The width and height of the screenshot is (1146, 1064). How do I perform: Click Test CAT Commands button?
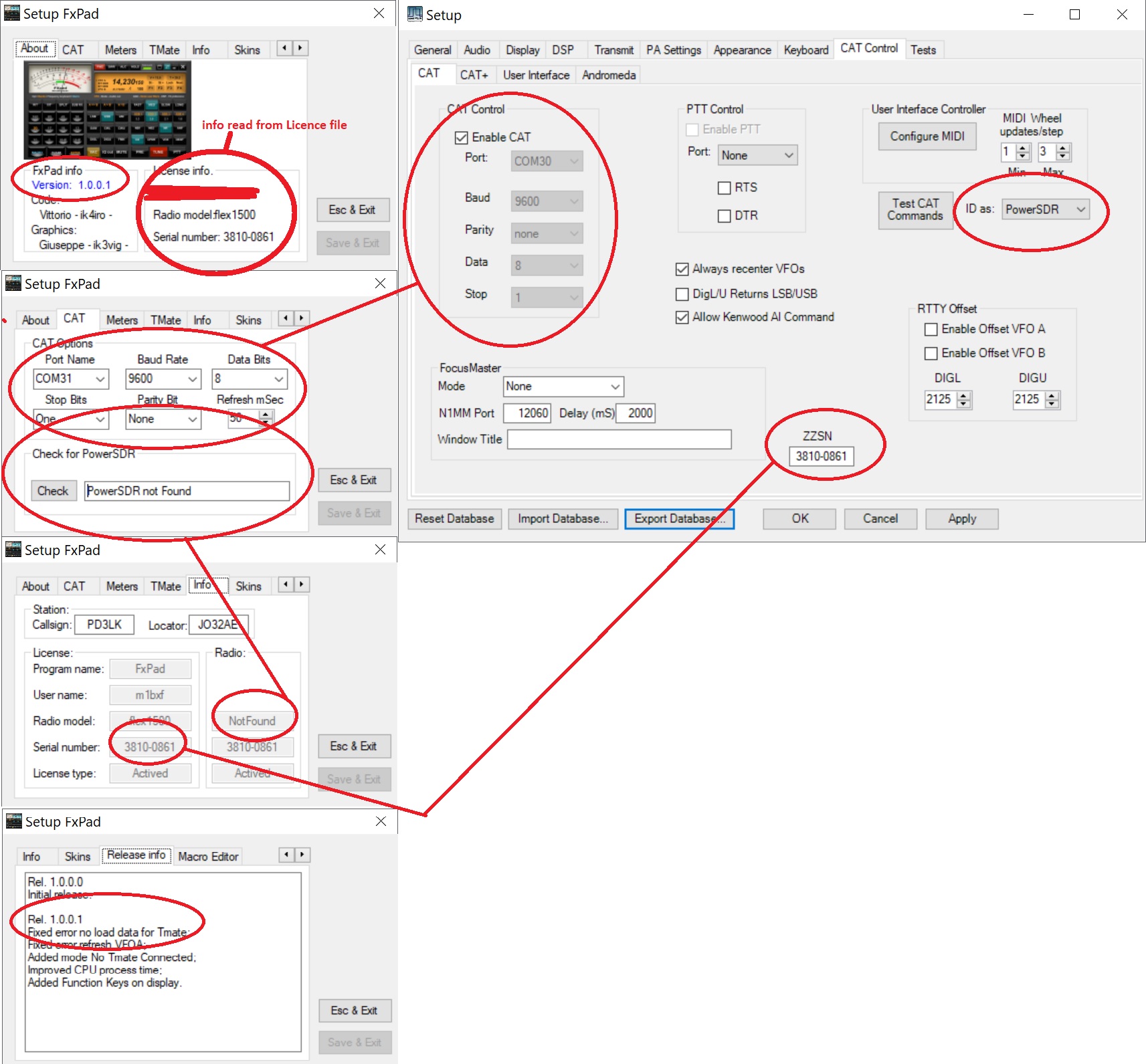915,210
